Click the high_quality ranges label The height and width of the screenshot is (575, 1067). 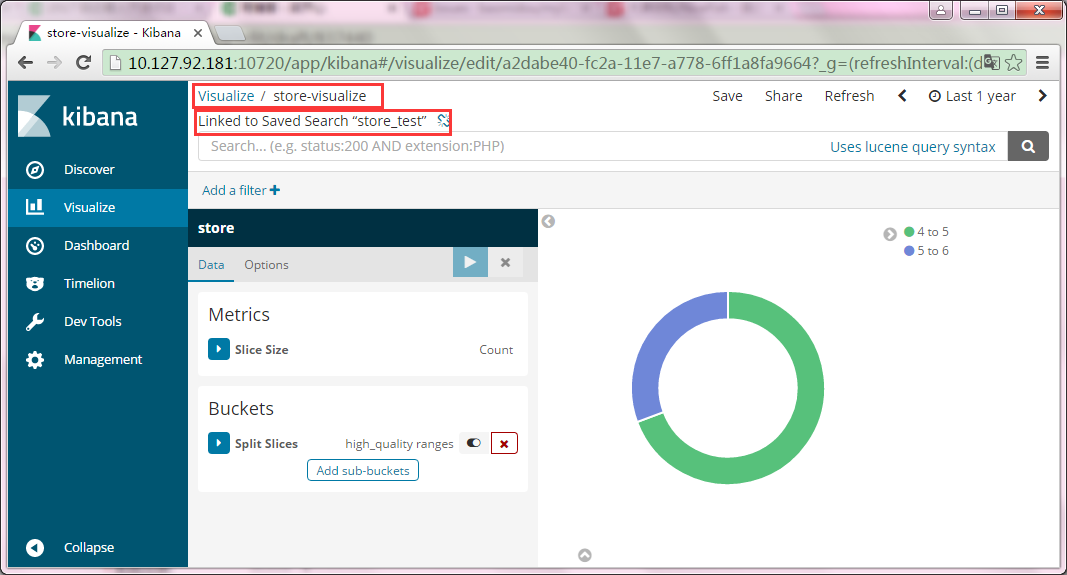click(x=399, y=444)
